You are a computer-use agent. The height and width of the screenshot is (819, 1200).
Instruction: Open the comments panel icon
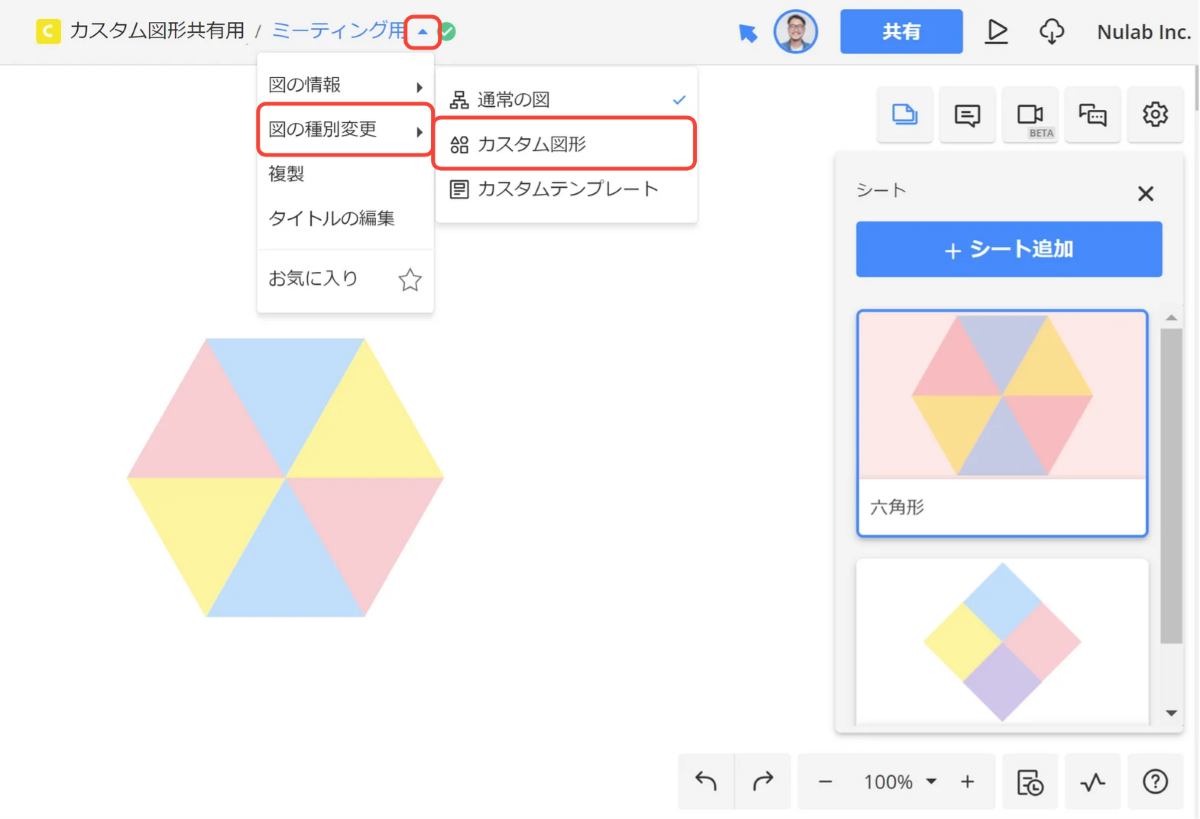click(967, 115)
